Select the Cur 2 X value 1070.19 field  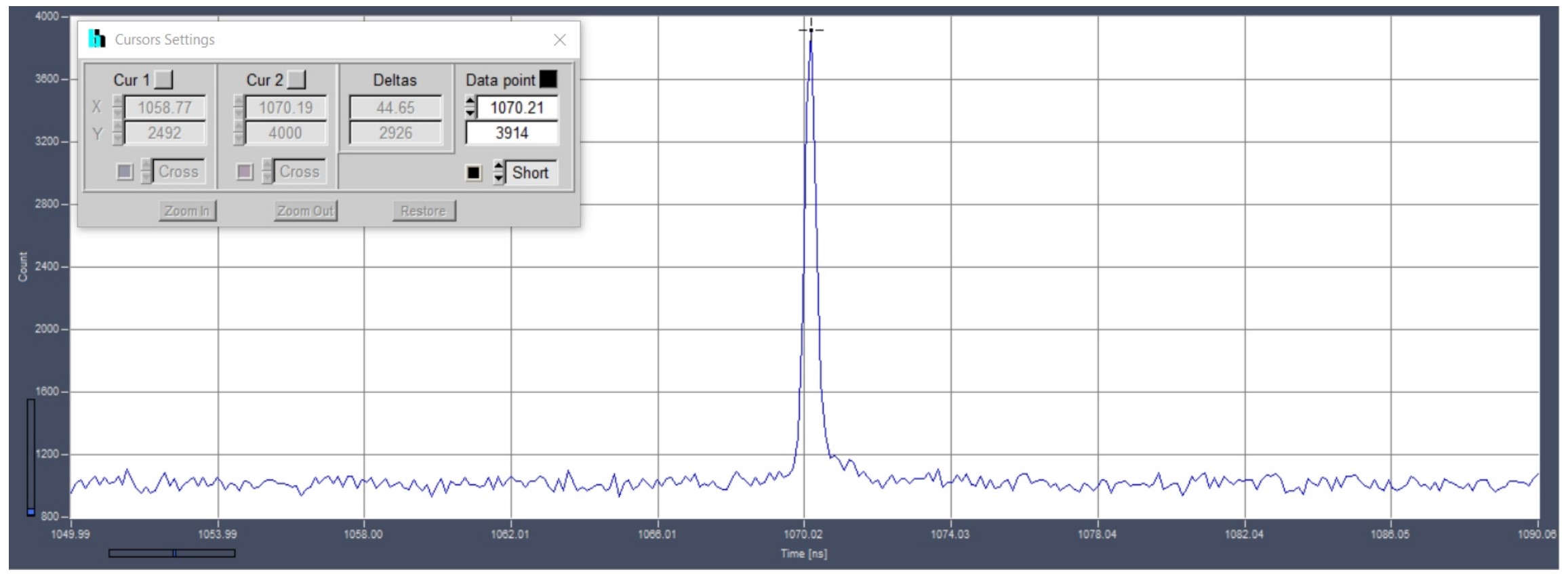tap(285, 107)
